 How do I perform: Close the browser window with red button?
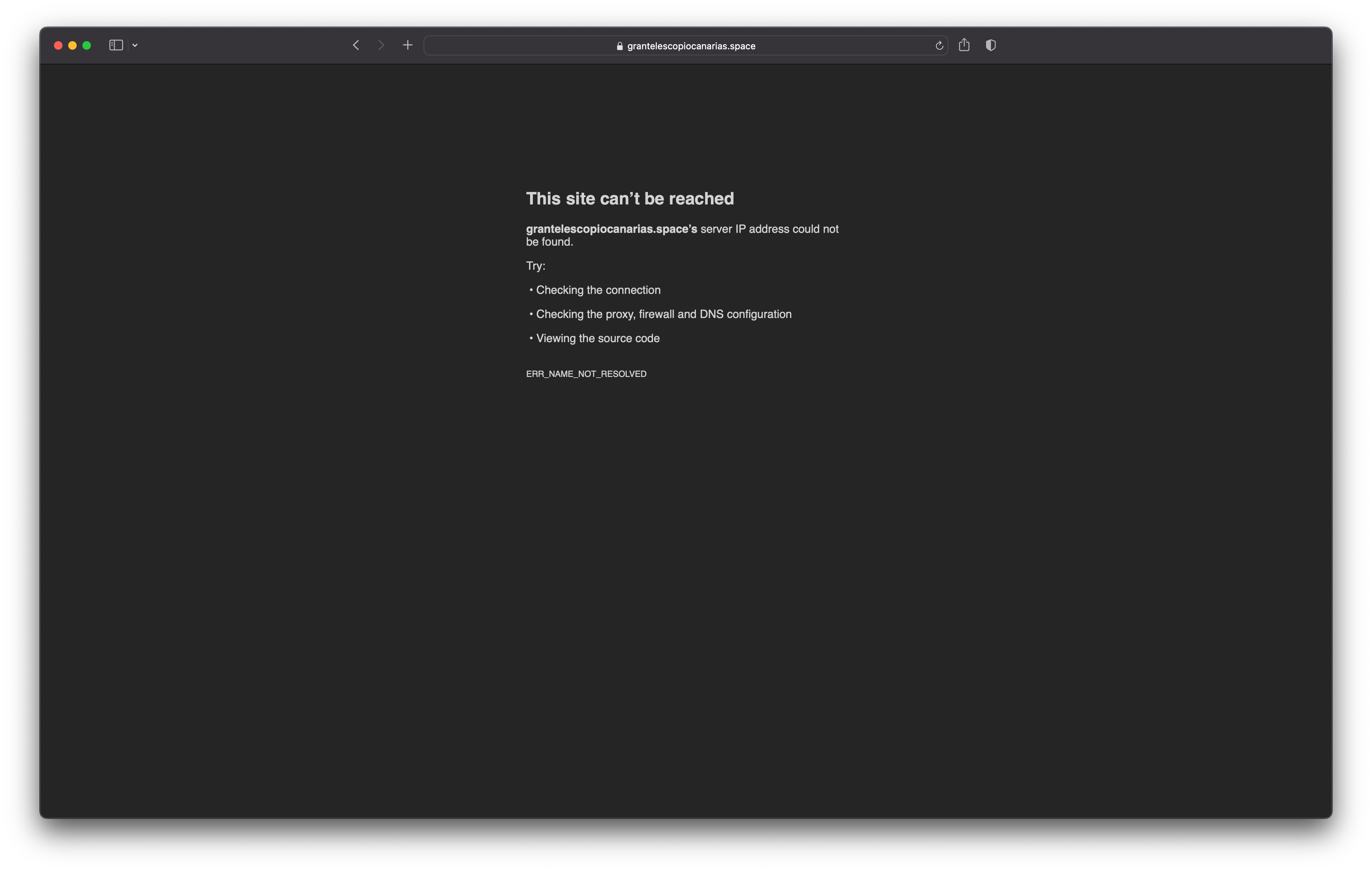click(x=58, y=45)
